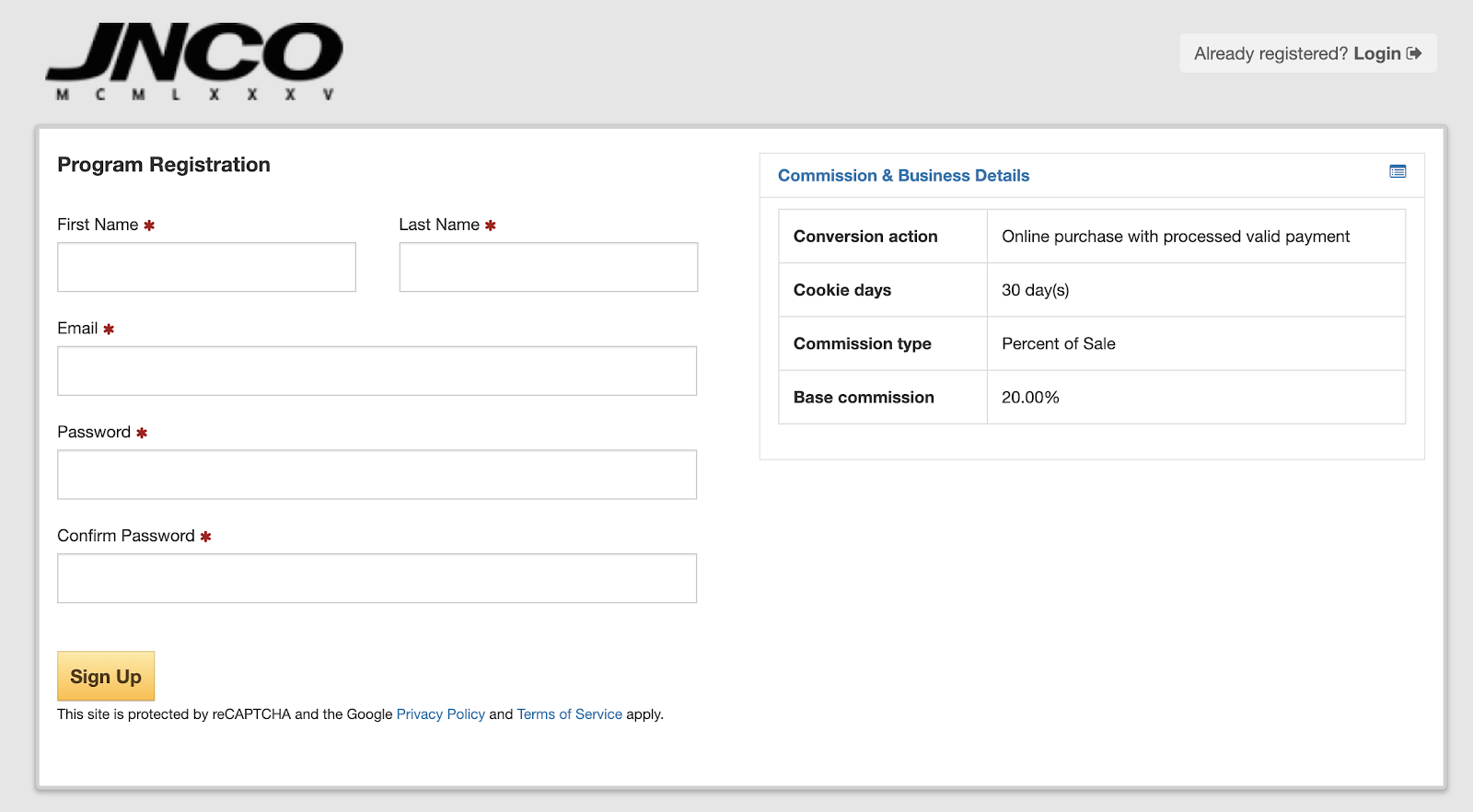Click the Confirm Password label text
Screen dimensions: 1473x812
[x=126, y=536]
